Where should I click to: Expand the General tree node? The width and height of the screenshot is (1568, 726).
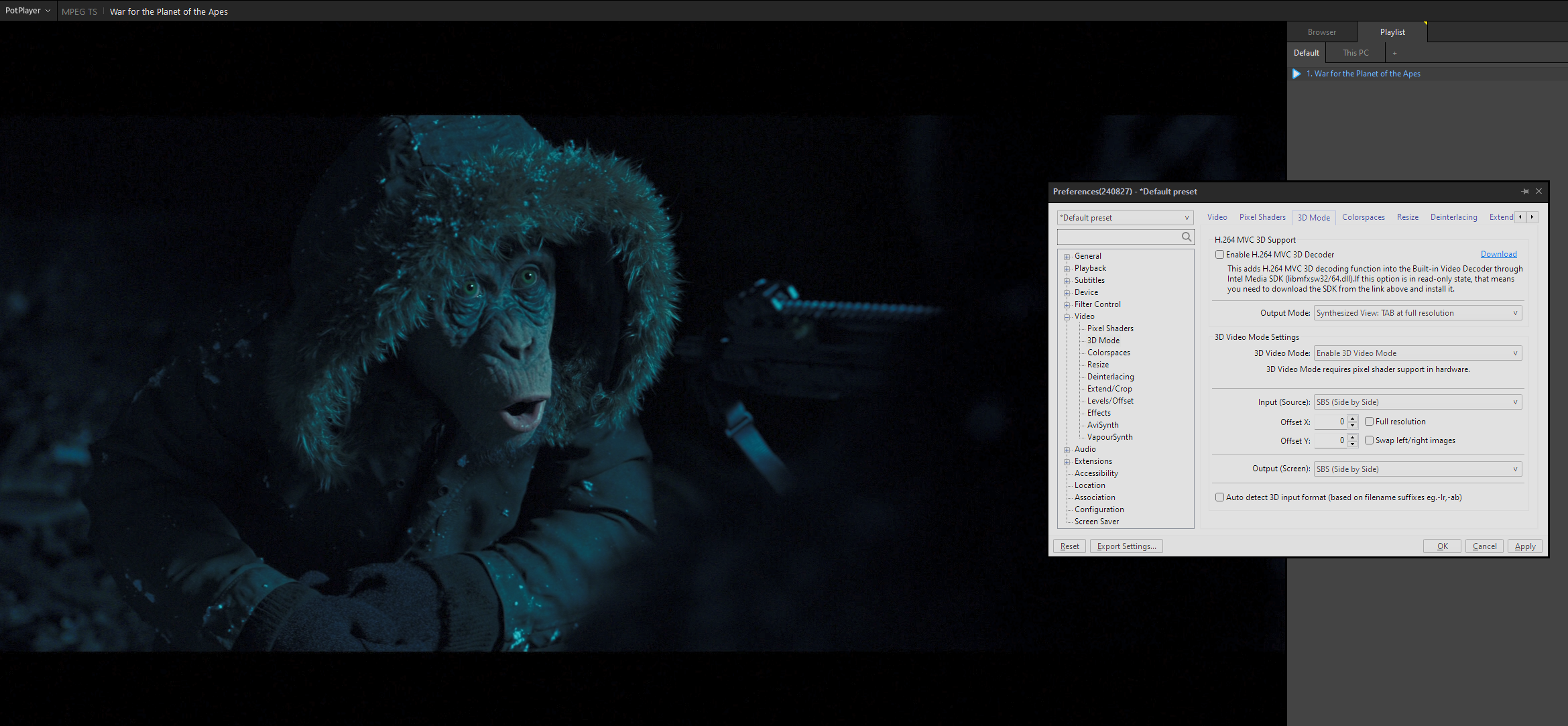pos(1067,257)
